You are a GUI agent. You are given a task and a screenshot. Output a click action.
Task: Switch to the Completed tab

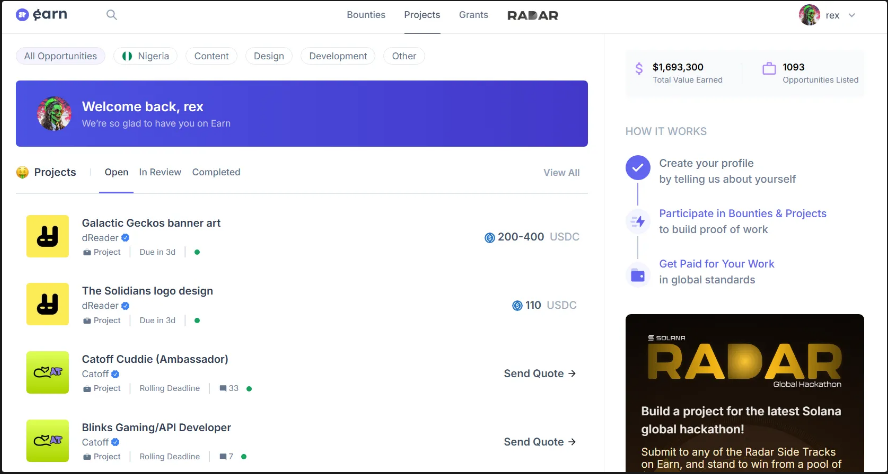tap(216, 172)
